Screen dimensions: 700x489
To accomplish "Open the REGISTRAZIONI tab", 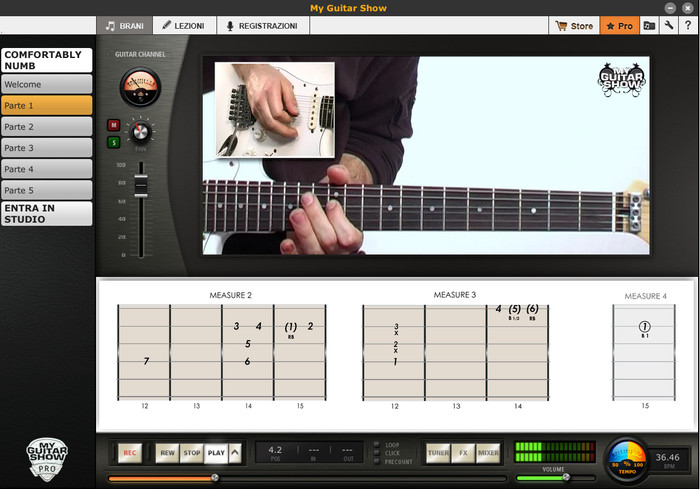I will click(263, 26).
